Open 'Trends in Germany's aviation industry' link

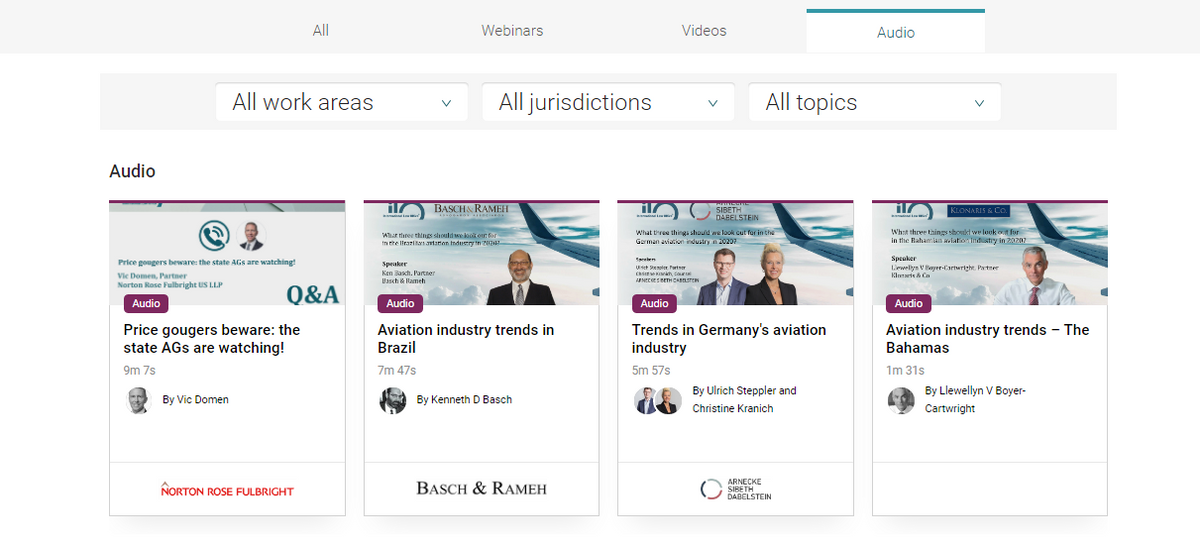(x=729, y=339)
